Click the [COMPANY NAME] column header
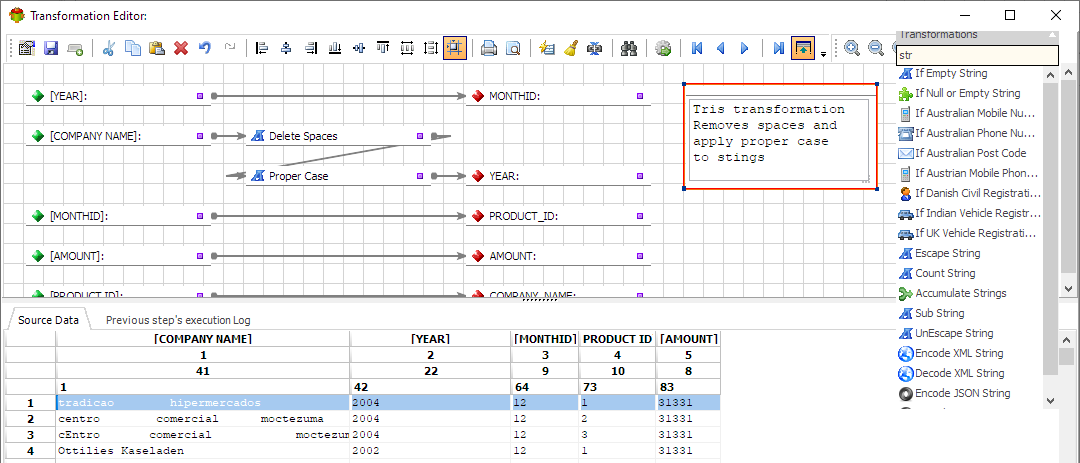 click(202, 339)
